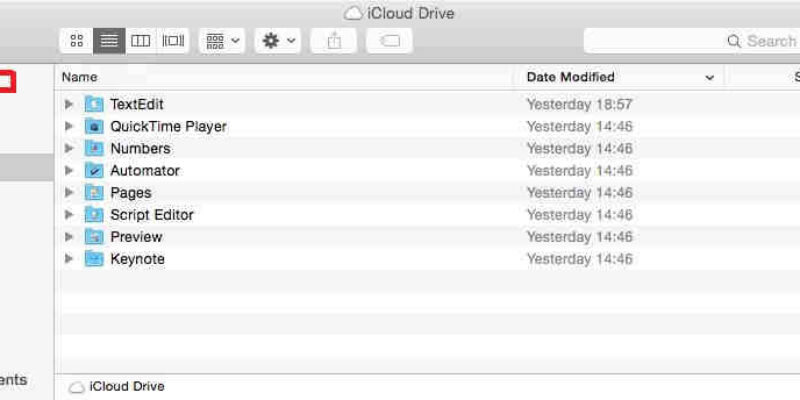Click the Pages folder name
Viewport: 800px width, 400px height.
tap(131, 193)
